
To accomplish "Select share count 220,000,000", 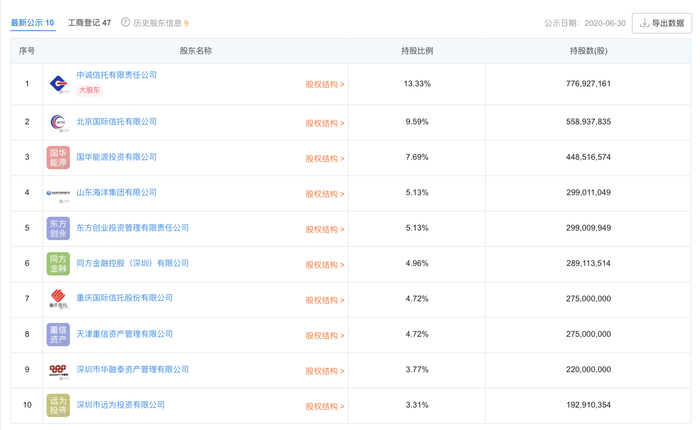I will coord(588,369).
